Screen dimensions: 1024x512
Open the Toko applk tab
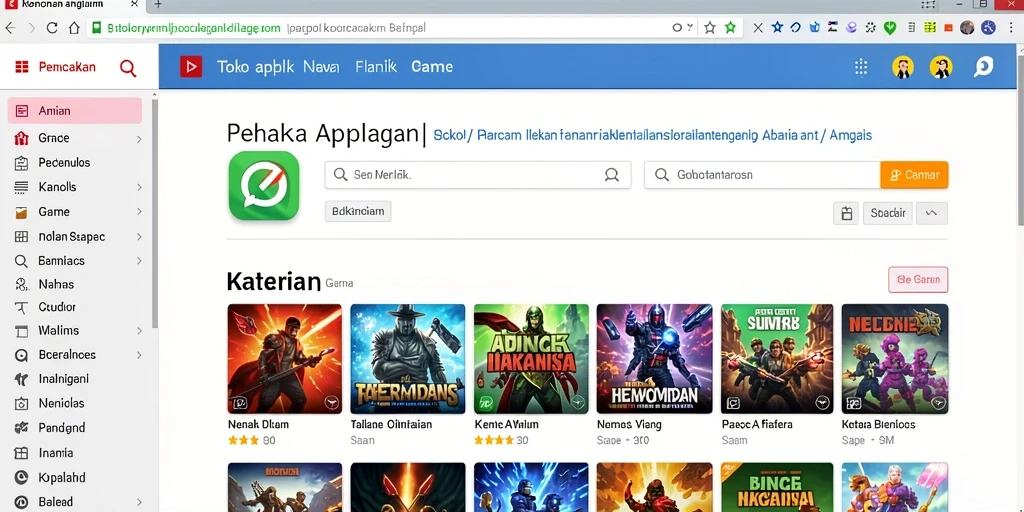(x=255, y=67)
